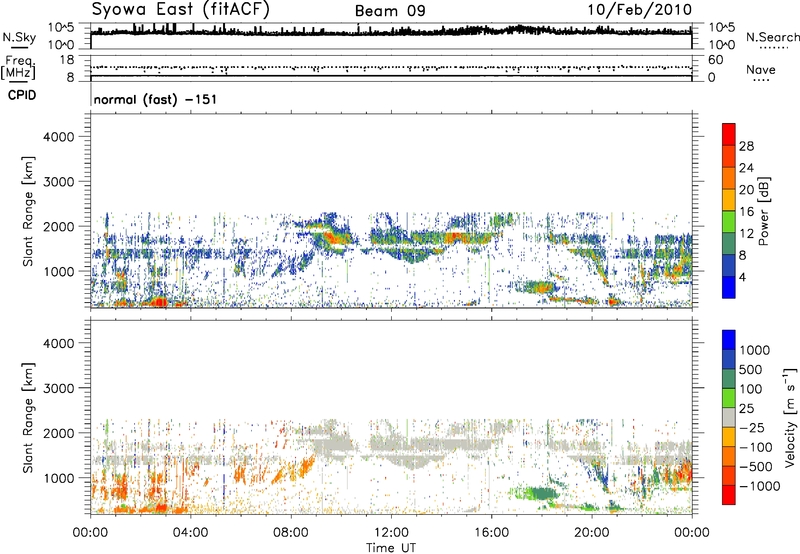This screenshot has width=800, height=554.
Task: Click the '18' frequency axis label
Action: (x=67, y=60)
